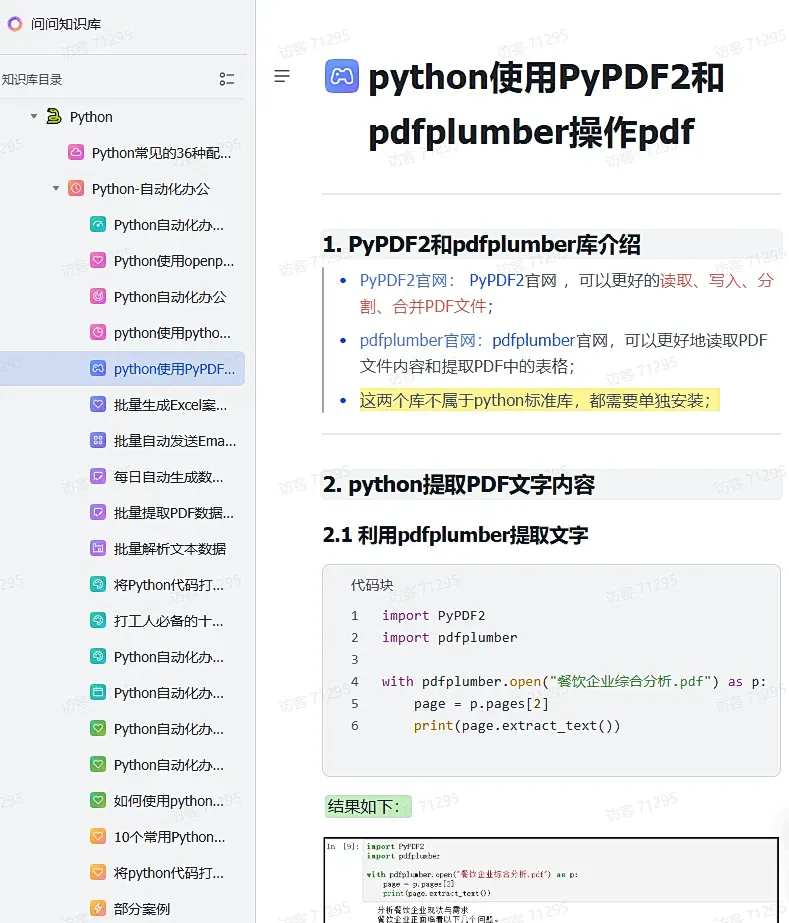This screenshot has height=923, width=789.
Task: Click the purple icon of 每日自动生成数...
Action: point(98,476)
